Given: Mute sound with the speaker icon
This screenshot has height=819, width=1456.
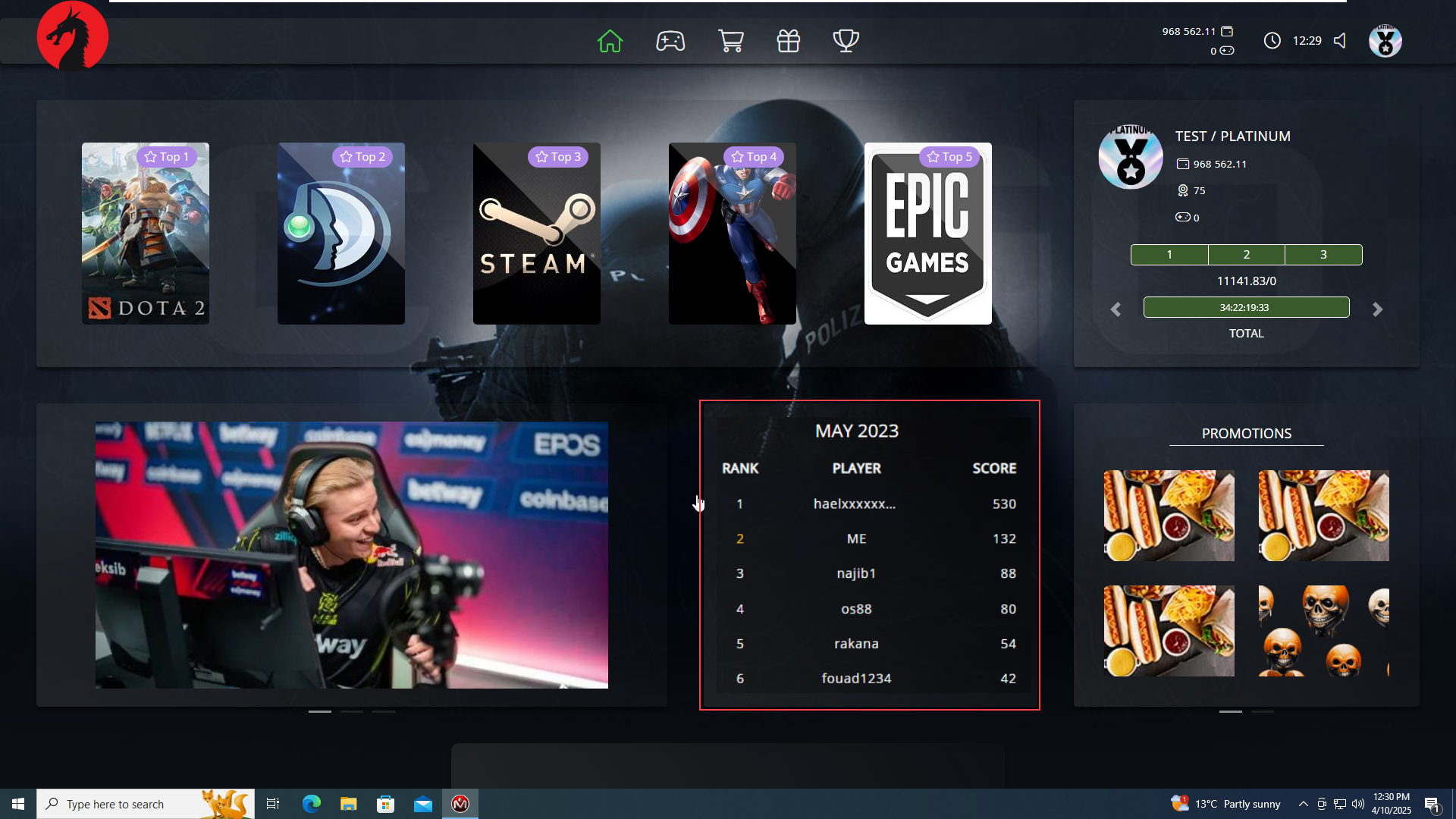Looking at the screenshot, I should pyautogui.click(x=1341, y=41).
